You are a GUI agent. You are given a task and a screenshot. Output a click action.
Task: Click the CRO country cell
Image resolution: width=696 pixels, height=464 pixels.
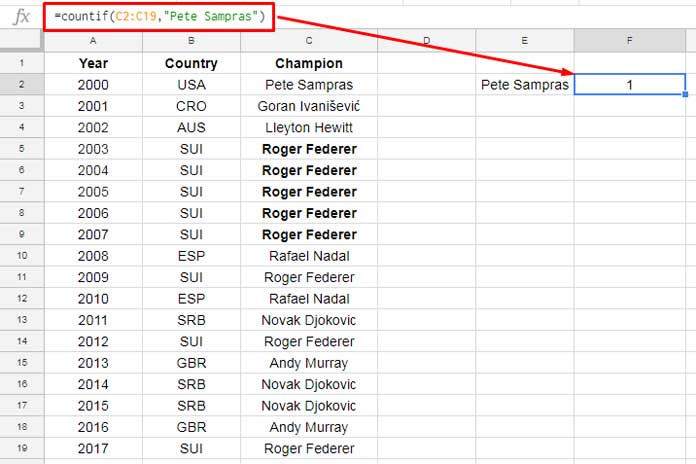click(191, 106)
